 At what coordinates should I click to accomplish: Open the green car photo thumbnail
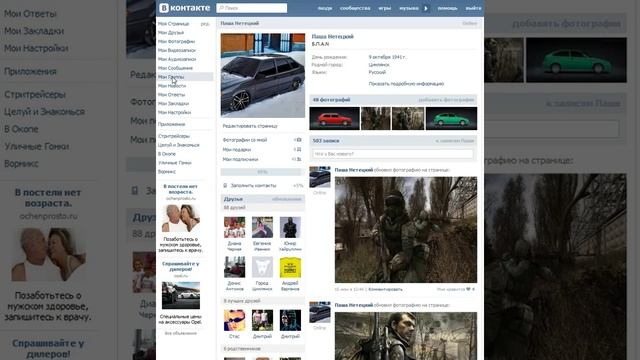click(451, 118)
